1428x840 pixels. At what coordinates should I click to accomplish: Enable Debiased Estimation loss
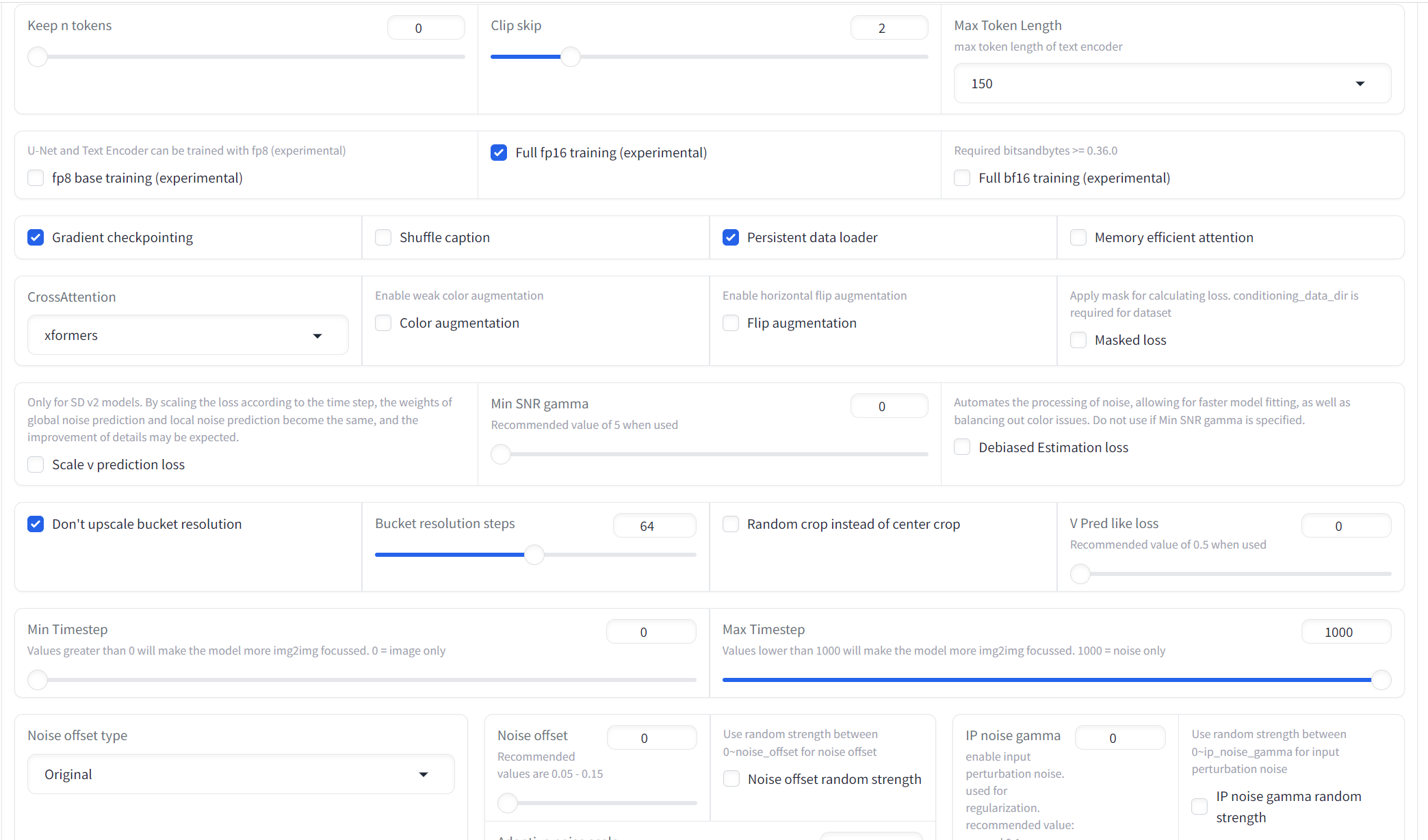[x=962, y=447]
